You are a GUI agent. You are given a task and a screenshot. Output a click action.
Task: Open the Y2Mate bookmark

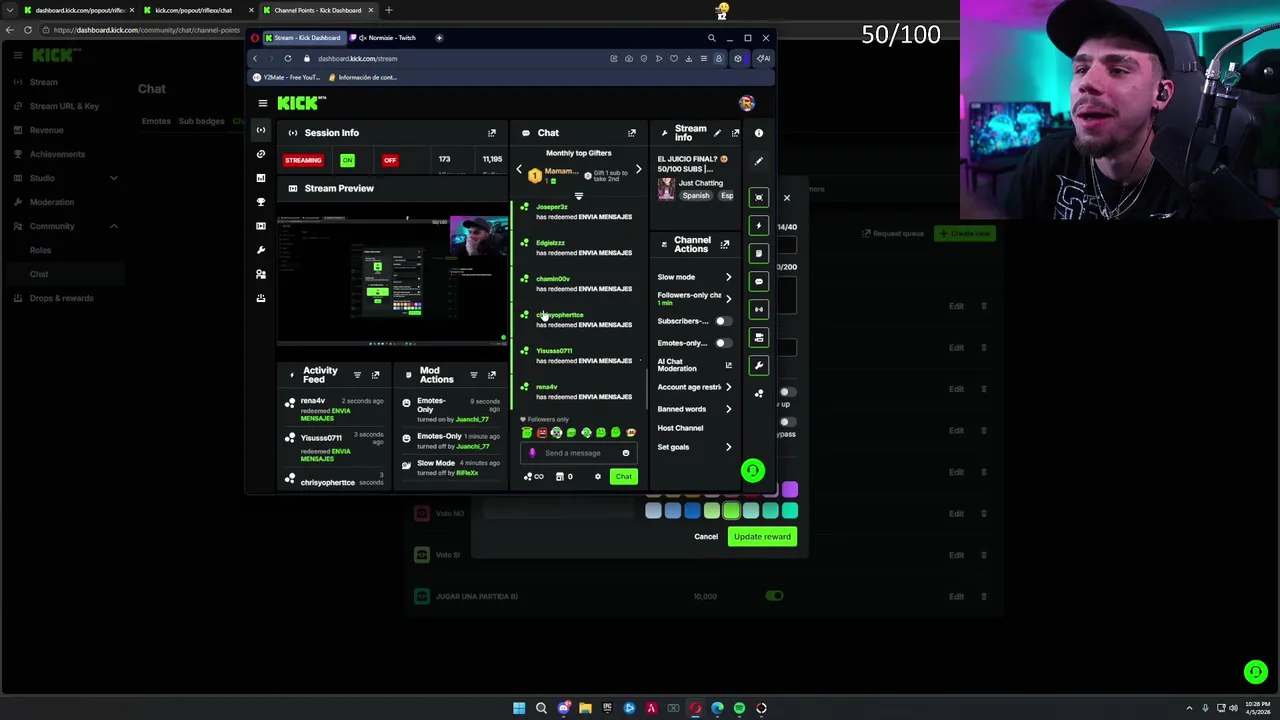[x=287, y=77]
